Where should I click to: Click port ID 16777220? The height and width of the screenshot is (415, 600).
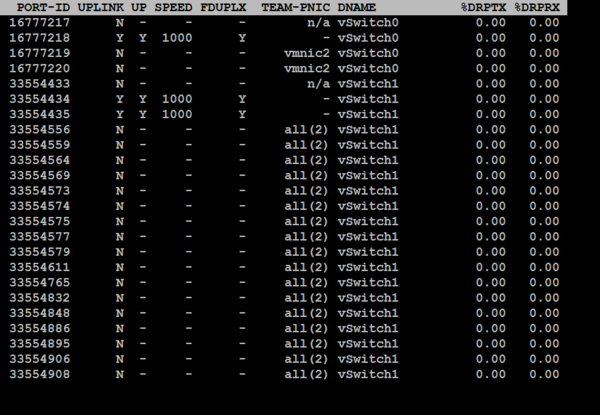pyautogui.click(x=40, y=68)
